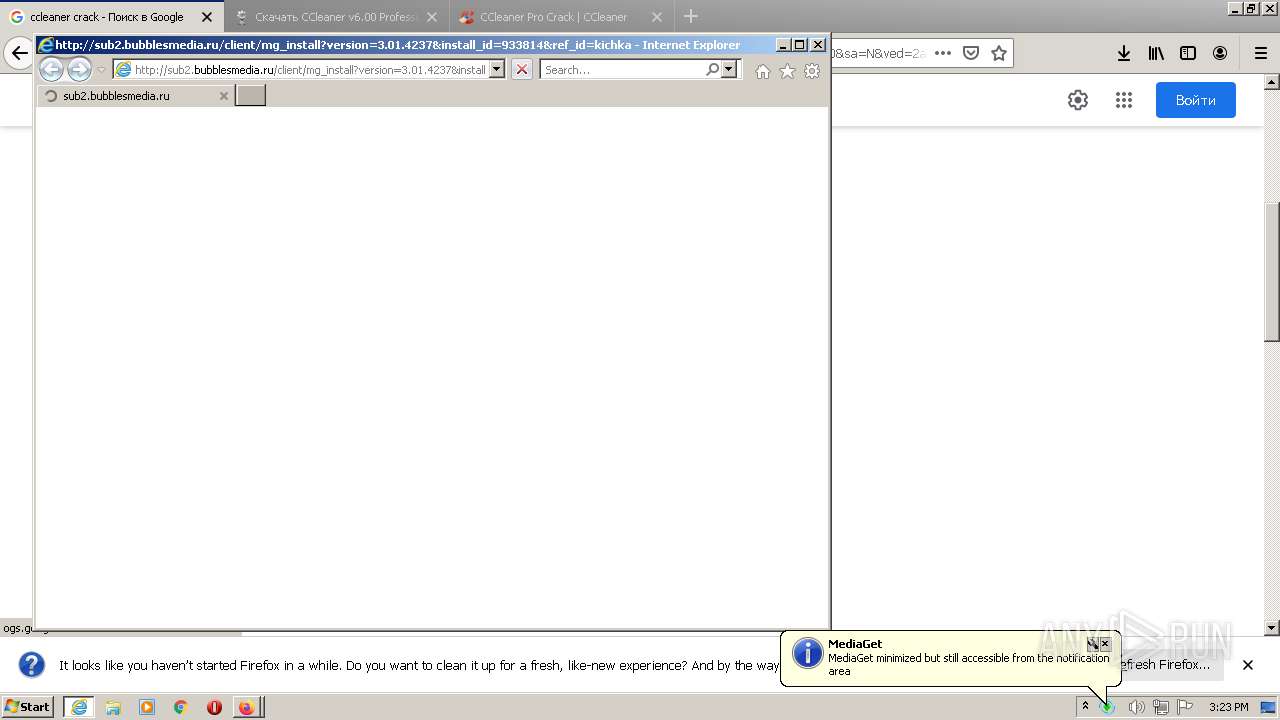Click MediaGet green tray icon
The width and height of the screenshot is (1280, 720).
pyautogui.click(x=1108, y=707)
